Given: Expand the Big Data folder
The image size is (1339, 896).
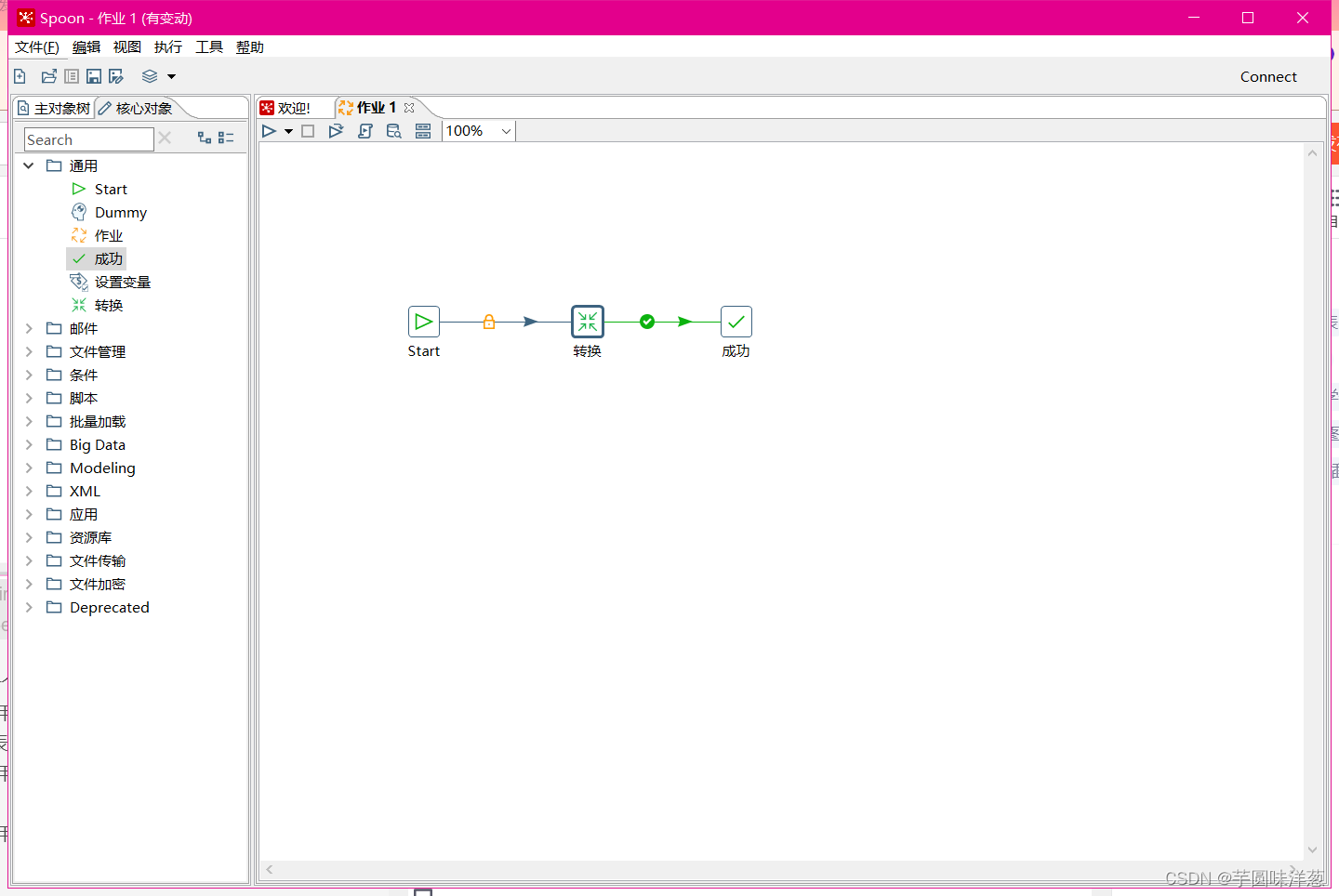Looking at the screenshot, I should point(29,444).
